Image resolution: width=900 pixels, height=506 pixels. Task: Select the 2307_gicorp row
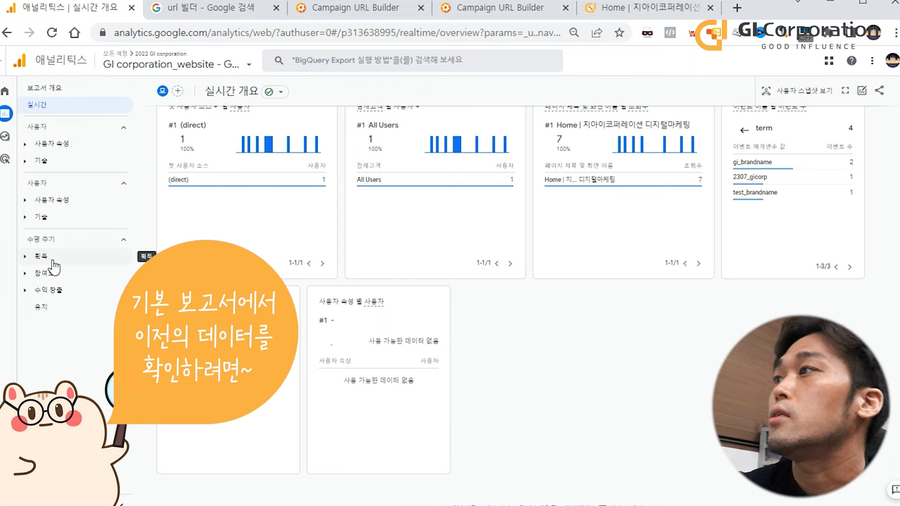coord(793,177)
